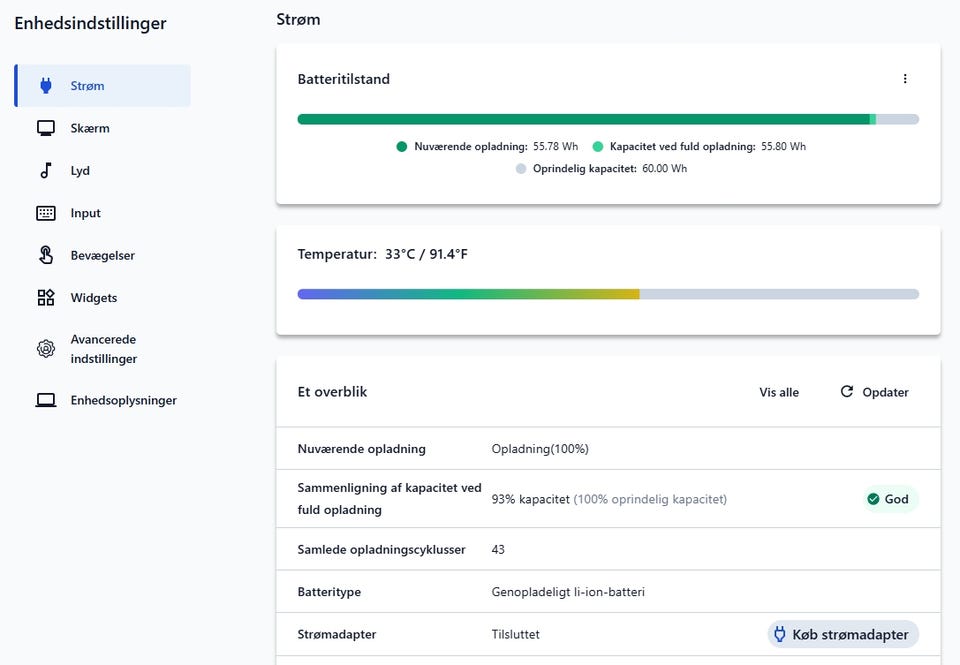
Task: Open the Enhedsoplysninger sidebar item
Action: tap(123, 400)
